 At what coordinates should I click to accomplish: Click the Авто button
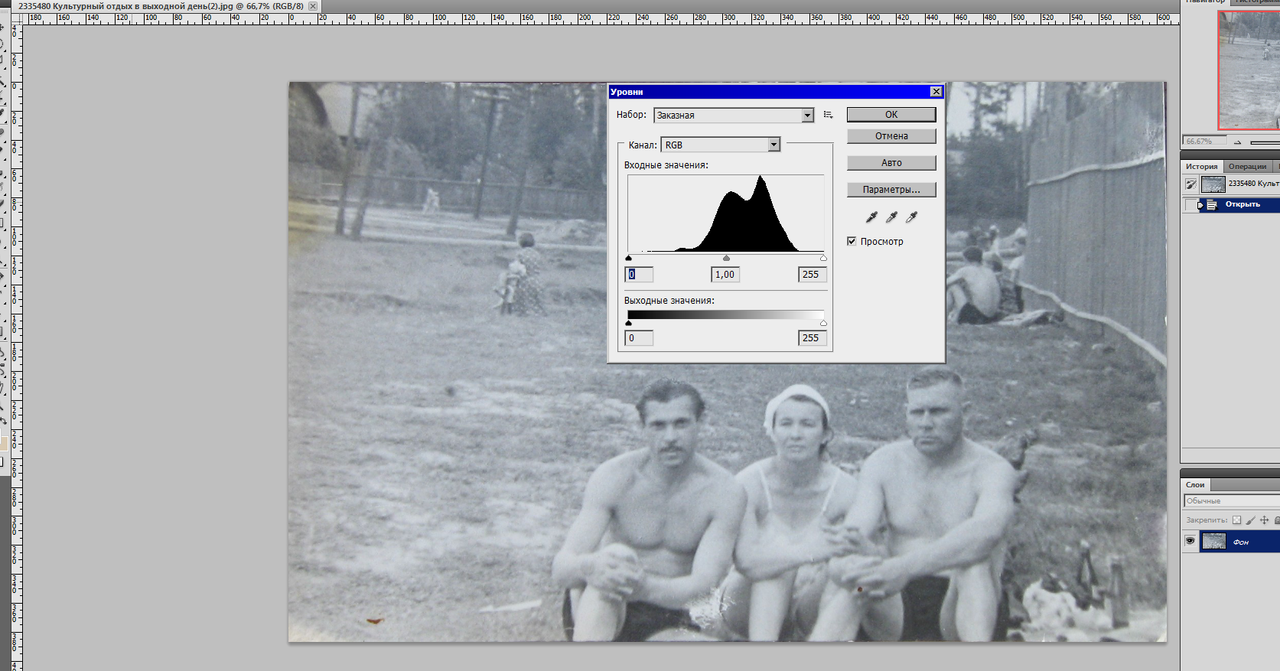pyautogui.click(x=891, y=163)
